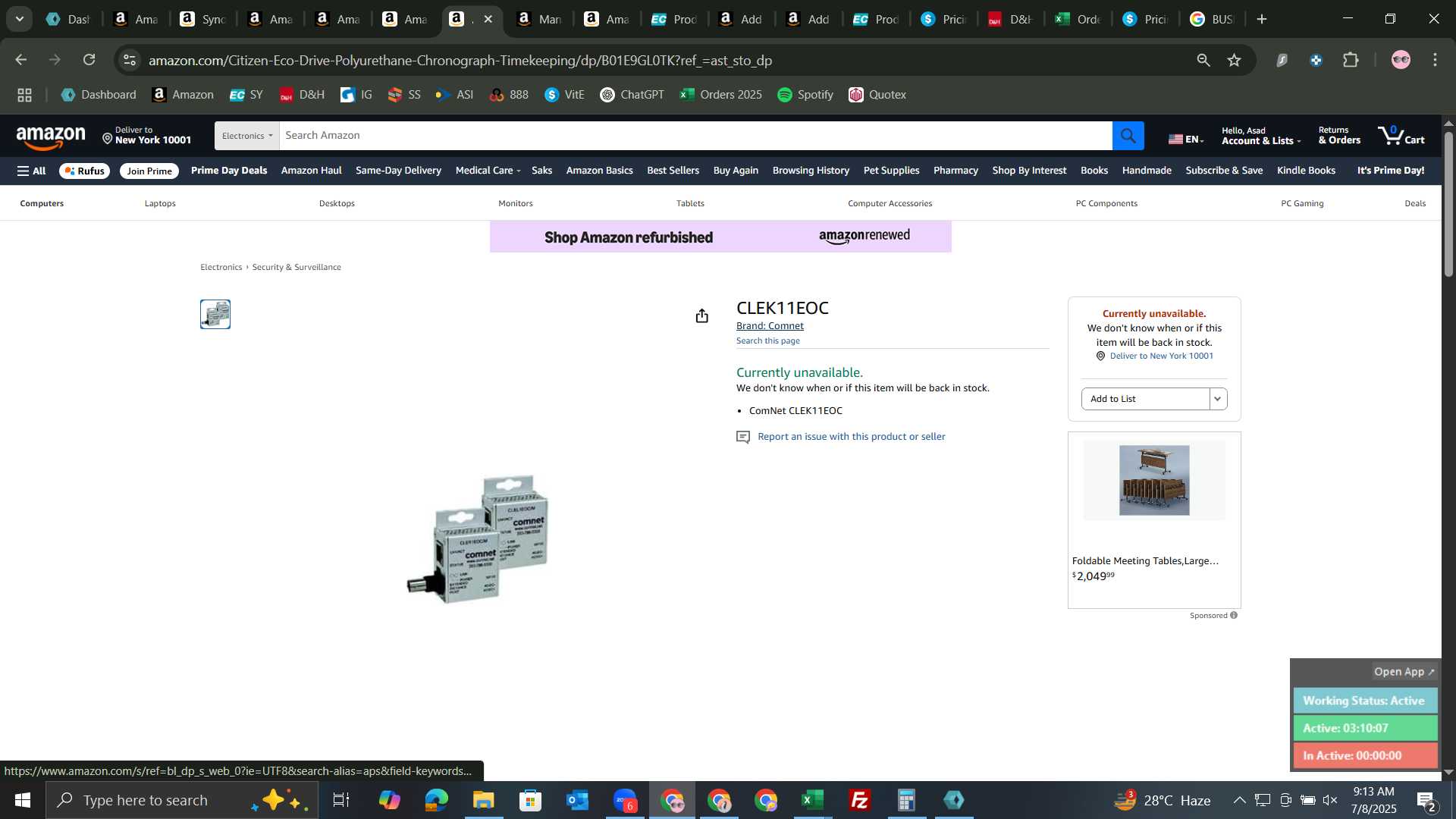Click Report an issue with this product
The height and width of the screenshot is (819, 1456).
pyautogui.click(x=851, y=437)
